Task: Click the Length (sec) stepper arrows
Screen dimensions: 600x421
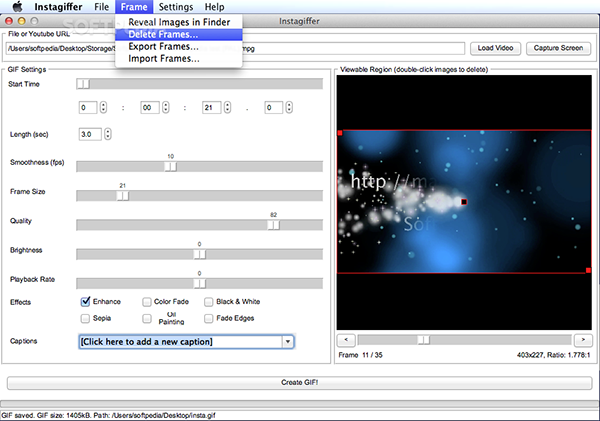Action: pos(108,134)
